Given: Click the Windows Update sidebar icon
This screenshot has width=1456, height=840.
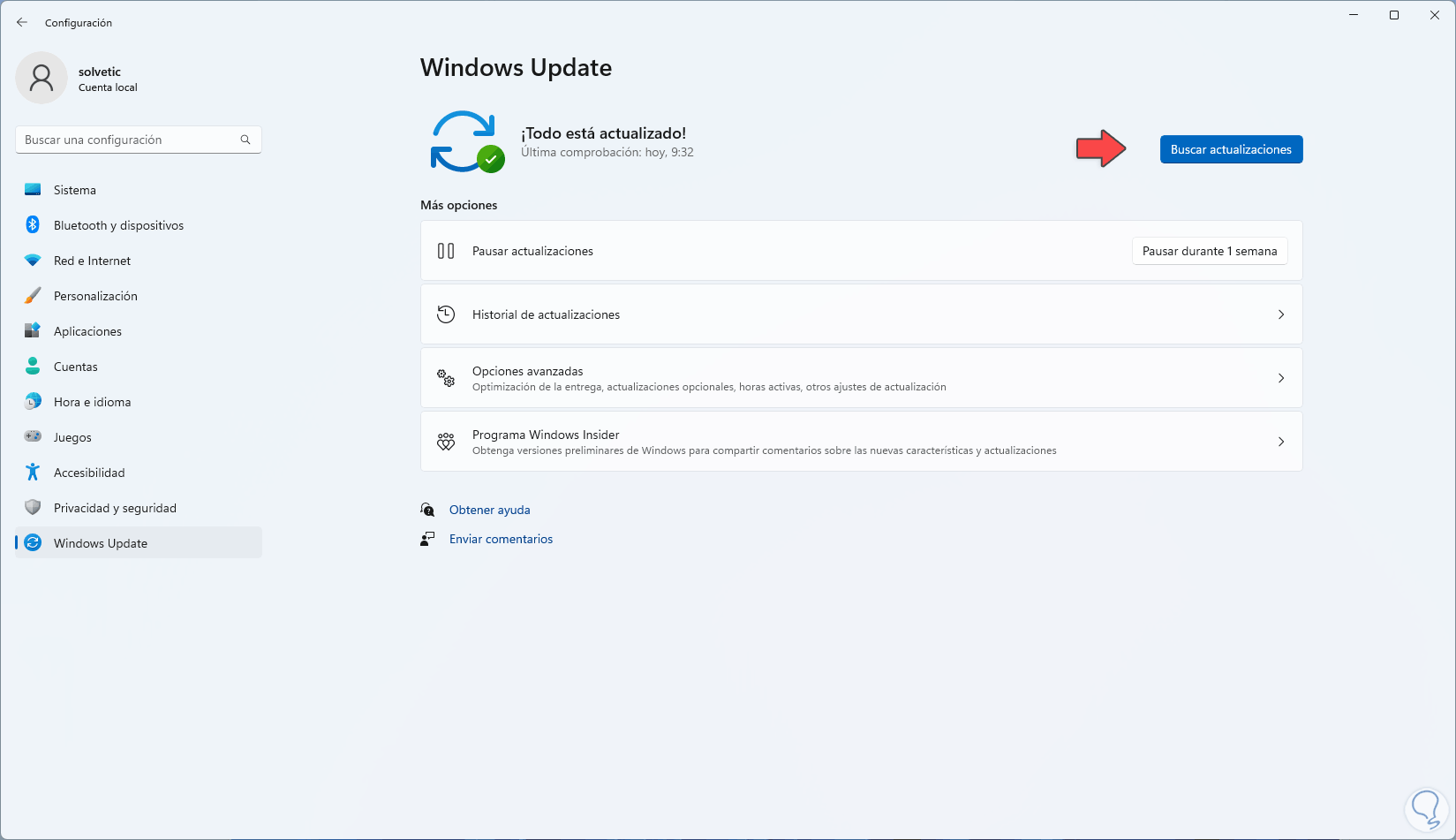Looking at the screenshot, I should click(33, 543).
